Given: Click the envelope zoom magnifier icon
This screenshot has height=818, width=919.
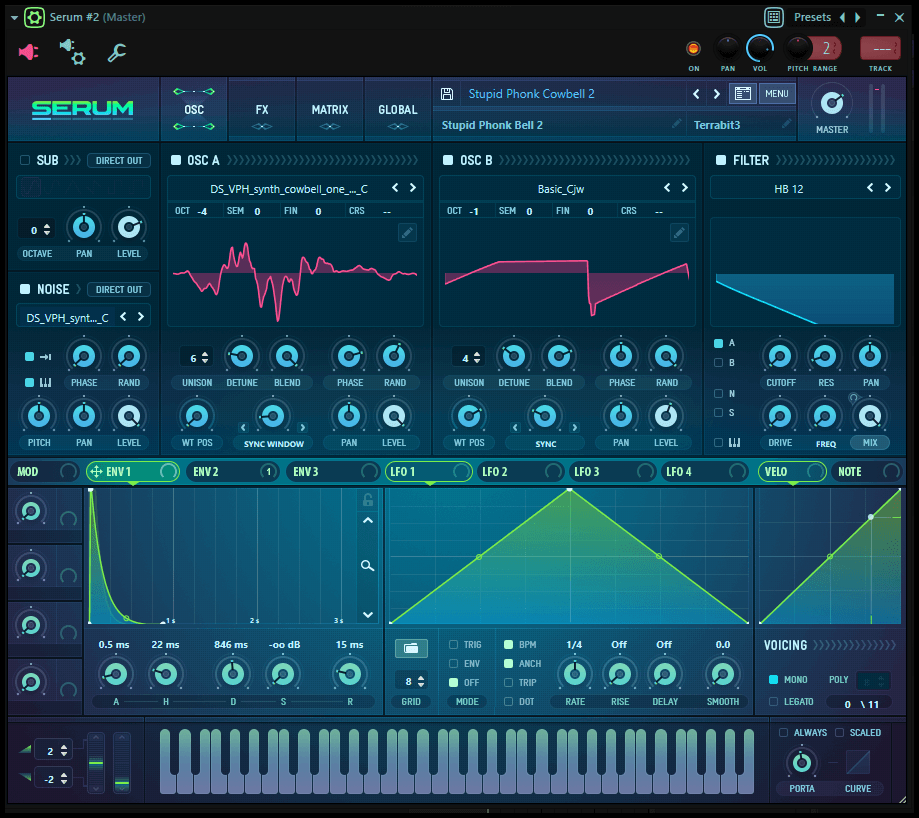Looking at the screenshot, I should pyautogui.click(x=368, y=566).
